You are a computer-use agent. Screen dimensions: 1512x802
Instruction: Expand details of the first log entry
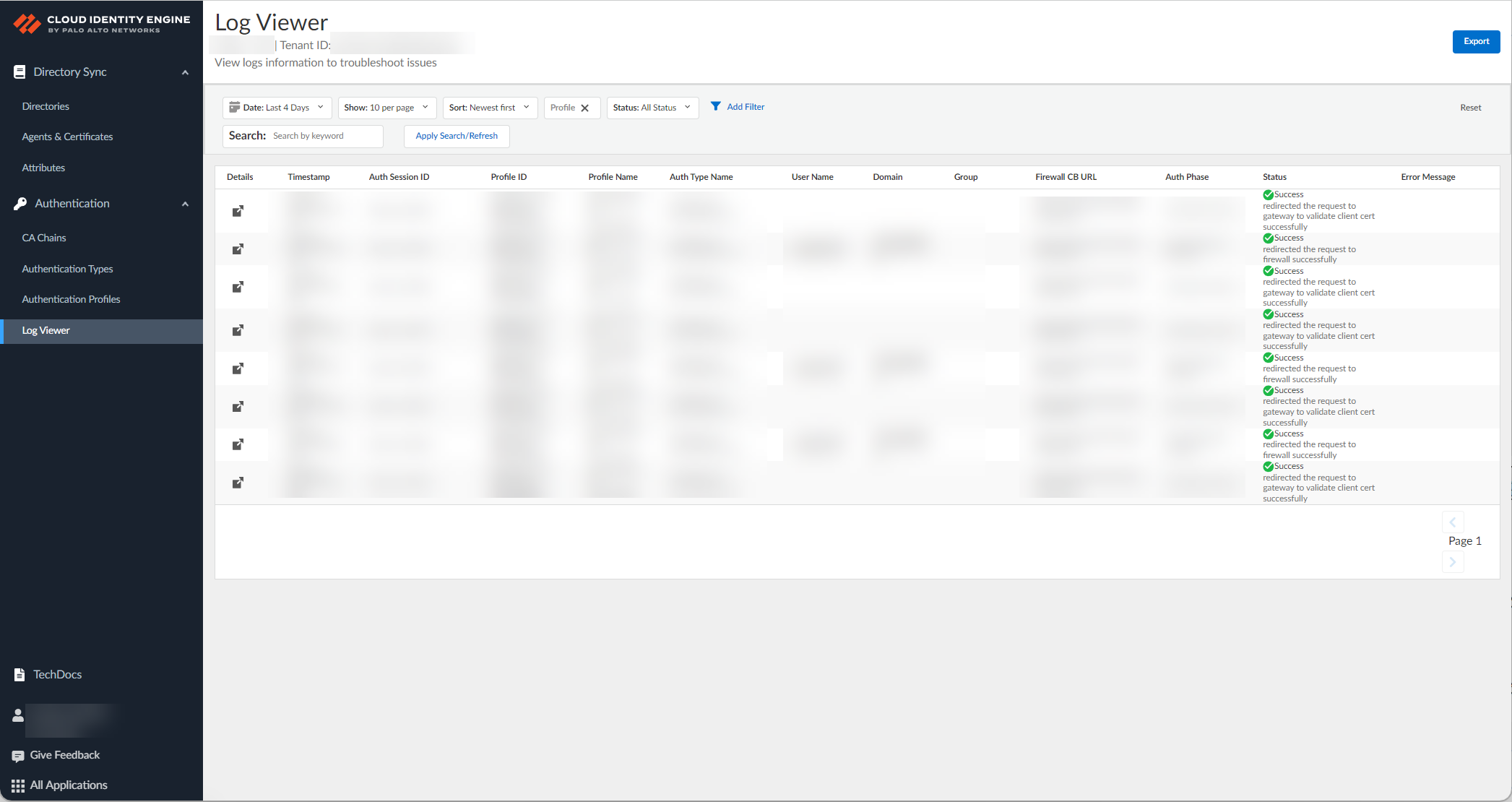(x=238, y=211)
